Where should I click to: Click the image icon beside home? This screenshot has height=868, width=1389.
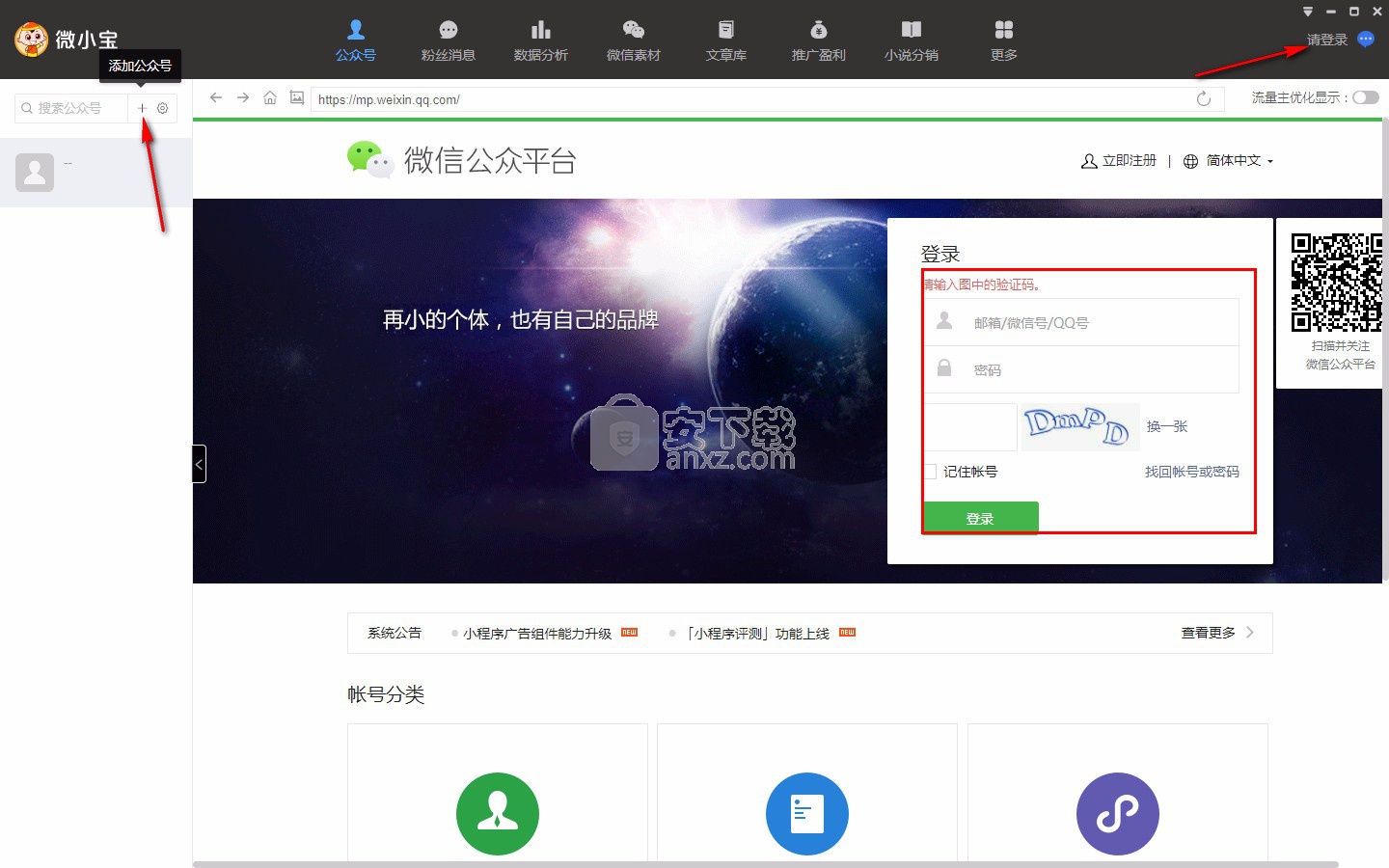coord(297,97)
